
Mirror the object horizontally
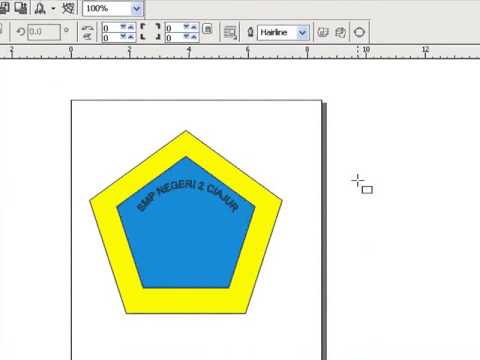(88, 28)
